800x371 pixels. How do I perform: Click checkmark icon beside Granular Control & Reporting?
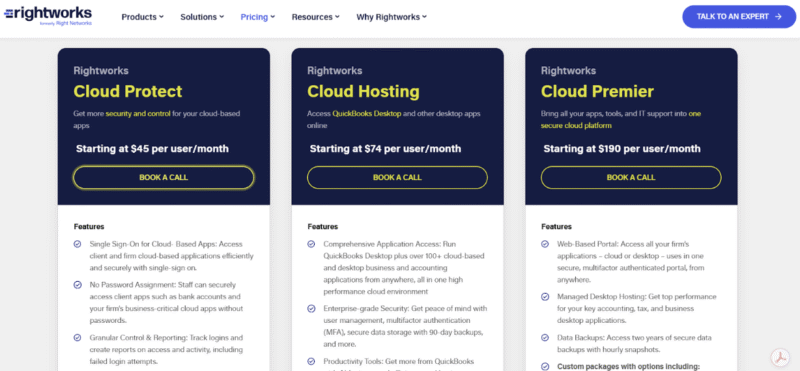77,337
